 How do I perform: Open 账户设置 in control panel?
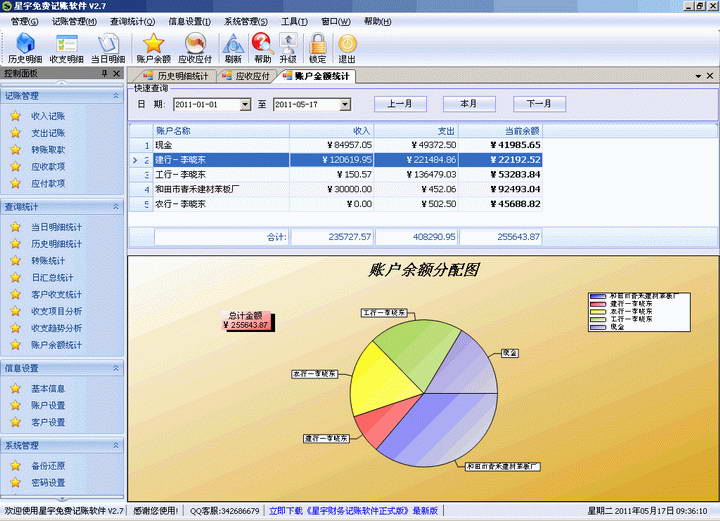click(x=48, y=405)
